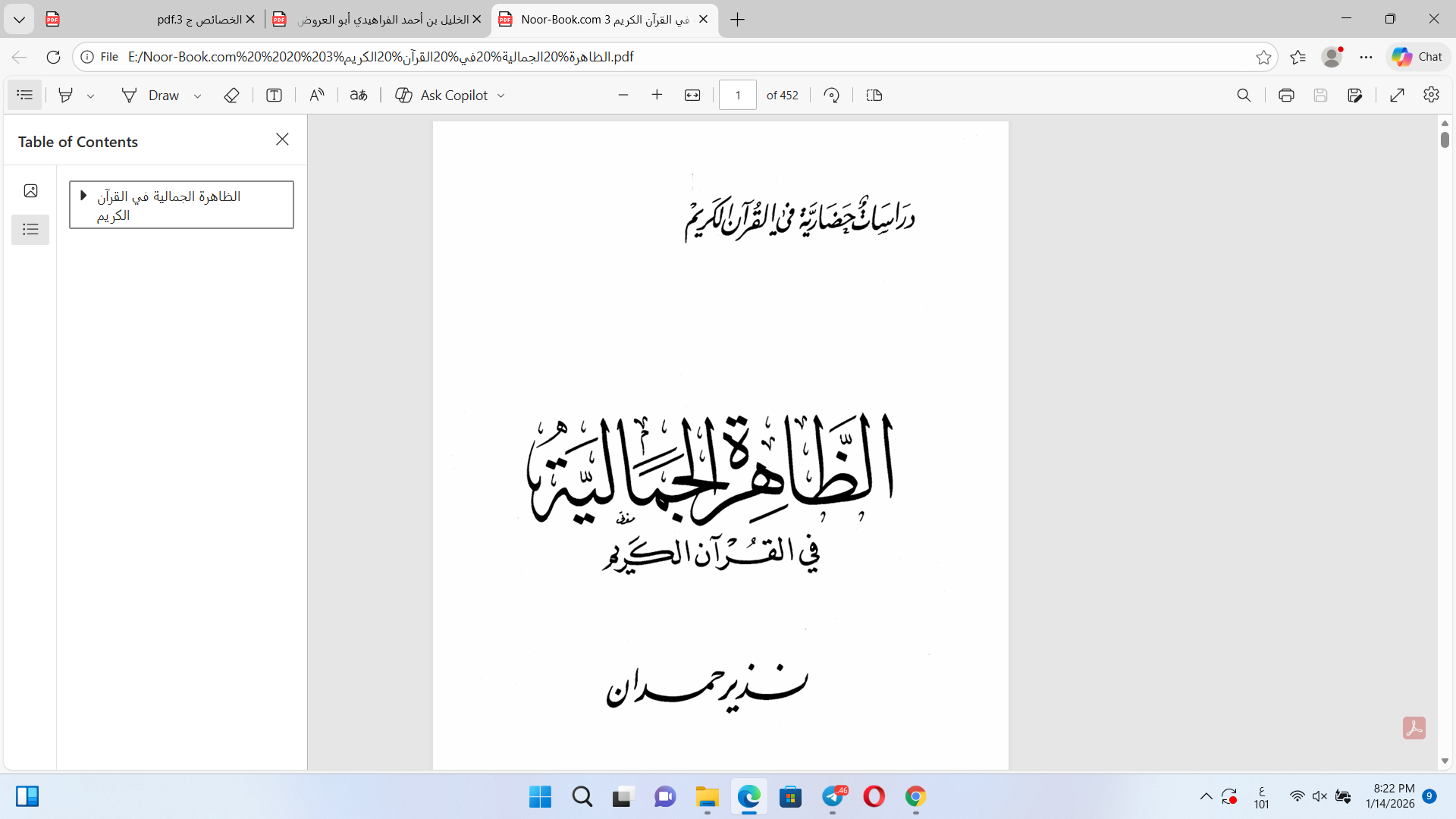Close the الخليل بن أحمد tab
This screenshot has width=1456, height=819.
point(477,19)
